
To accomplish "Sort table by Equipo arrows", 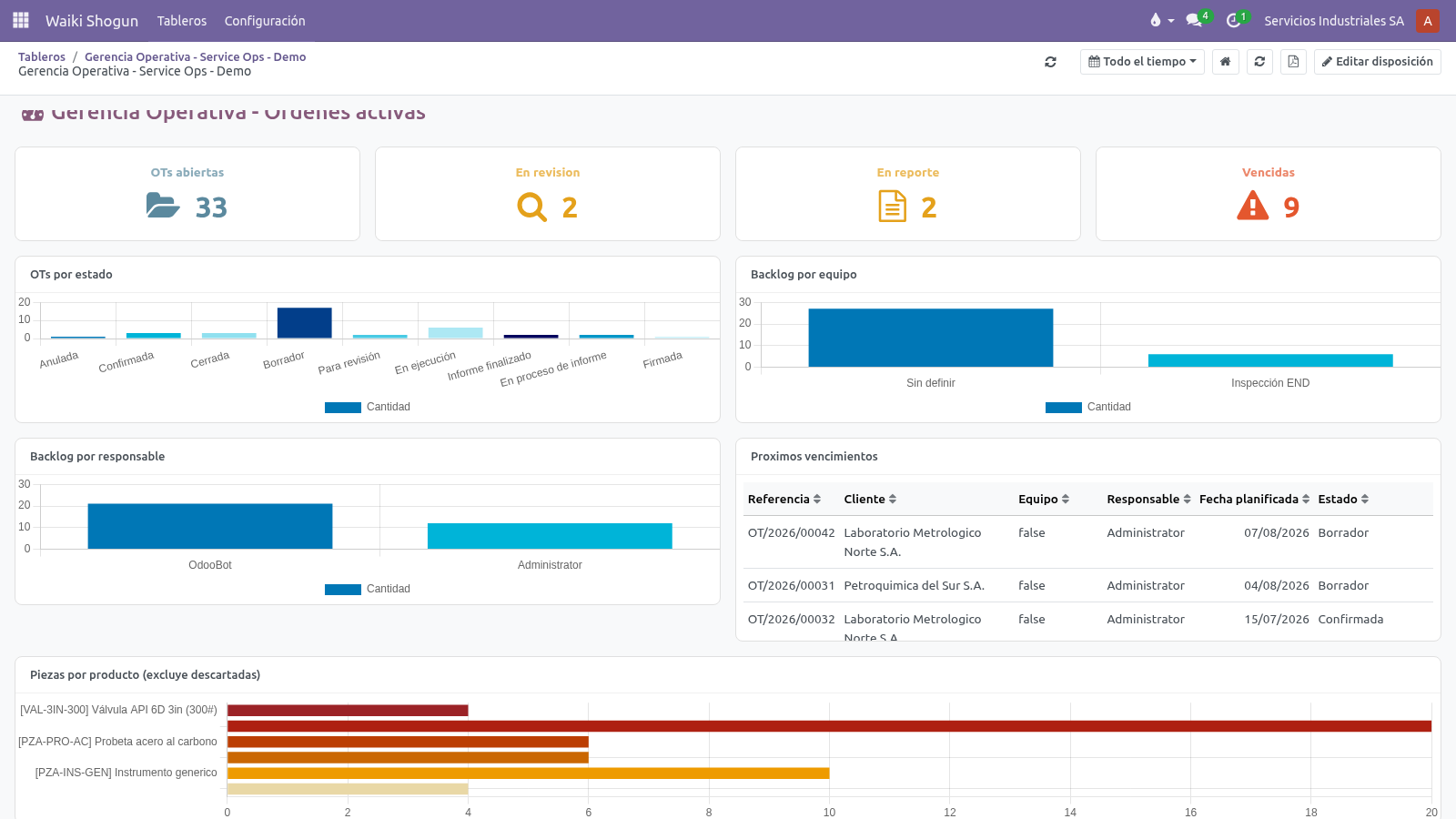I will 1066,499.
